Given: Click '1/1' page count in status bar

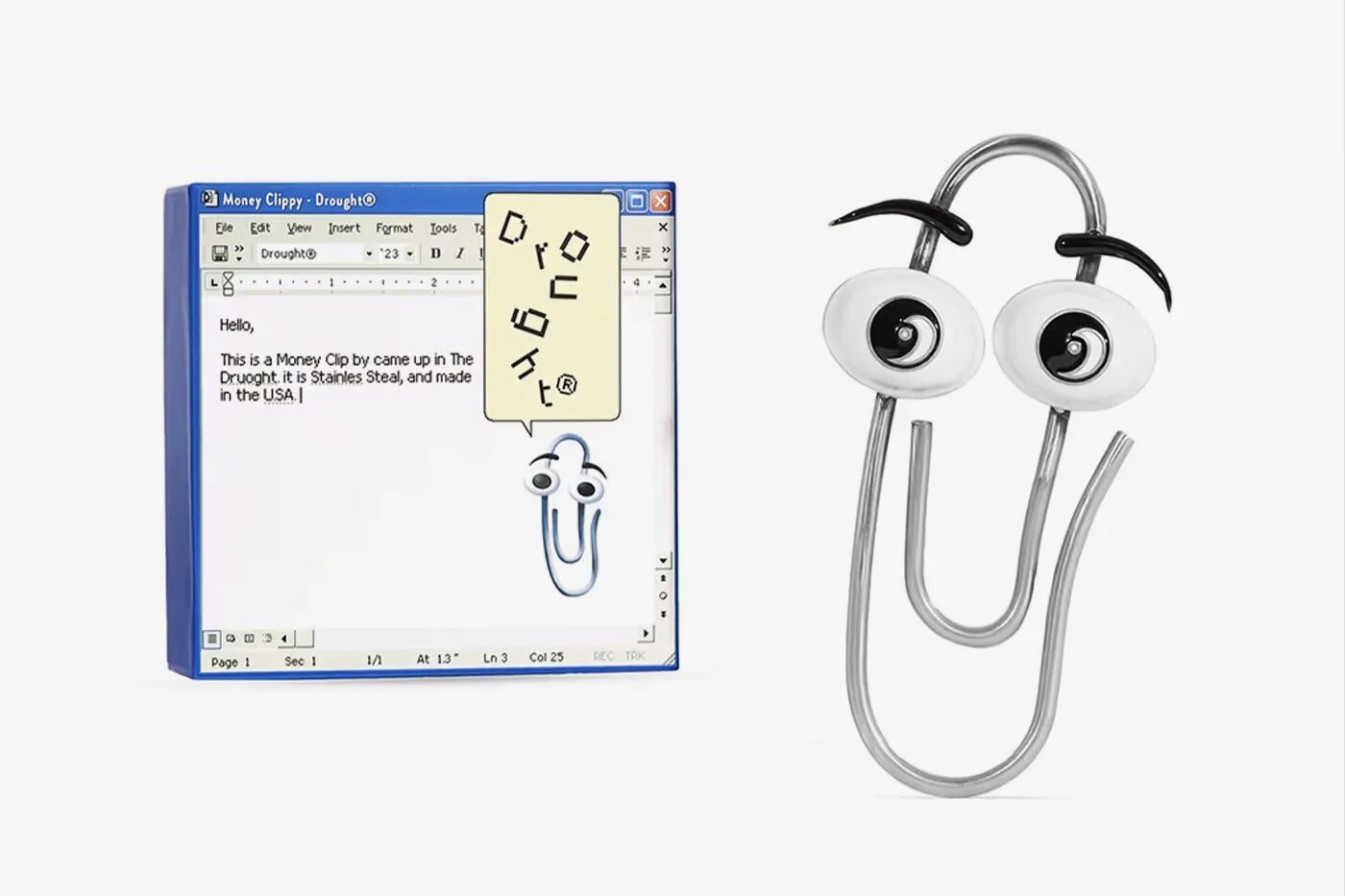Looking at the screenshot, I should point(375,660).
